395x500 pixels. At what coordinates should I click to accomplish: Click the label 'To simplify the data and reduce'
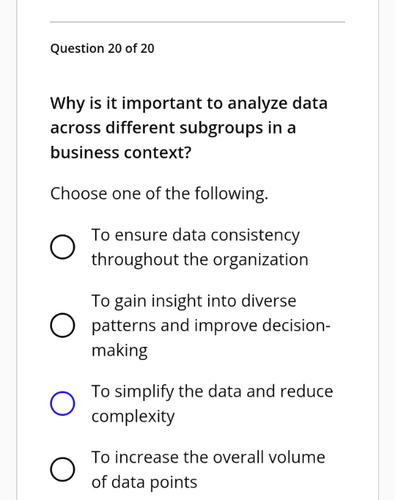coord(212,391)
